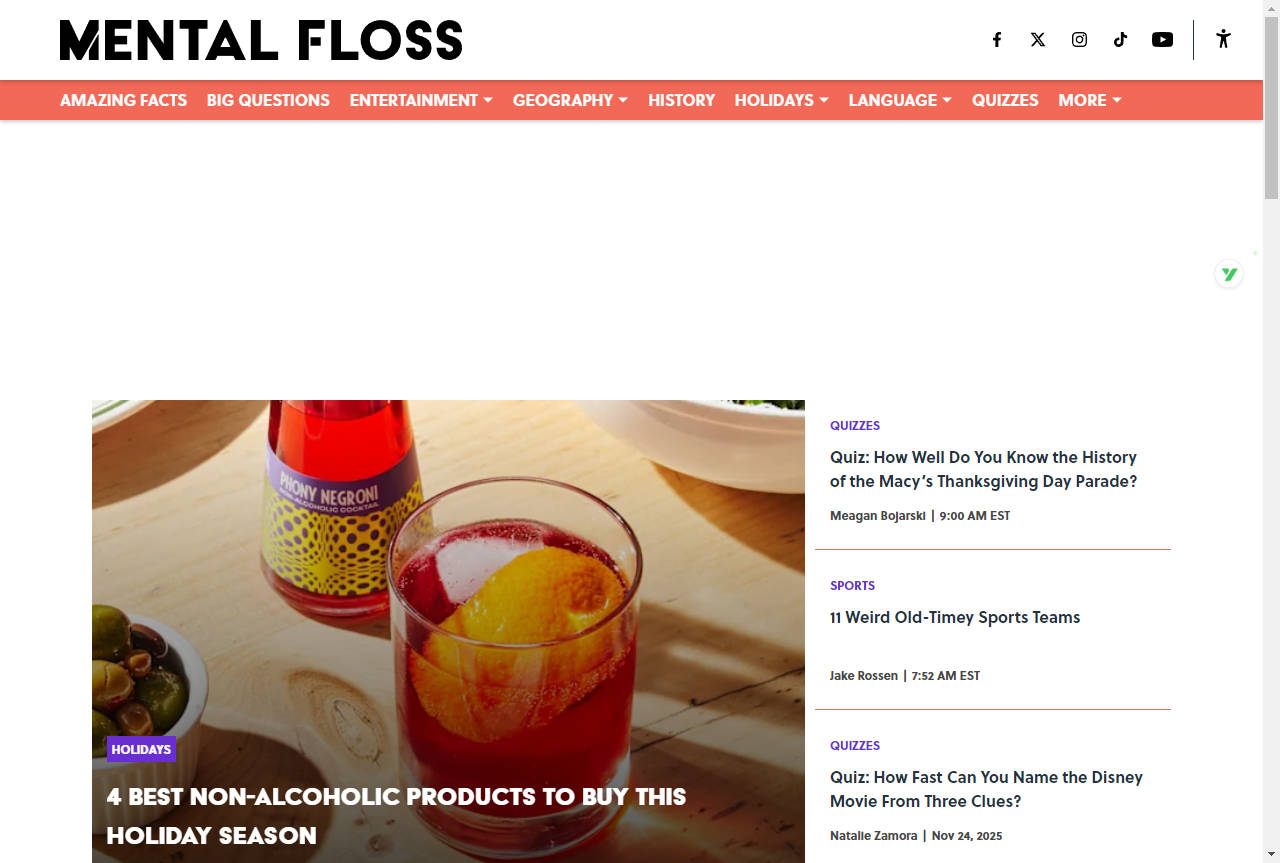Viewport: 1280px width, 863px height.
Task: Expand the More menu
Action: tap(1090, 100)
